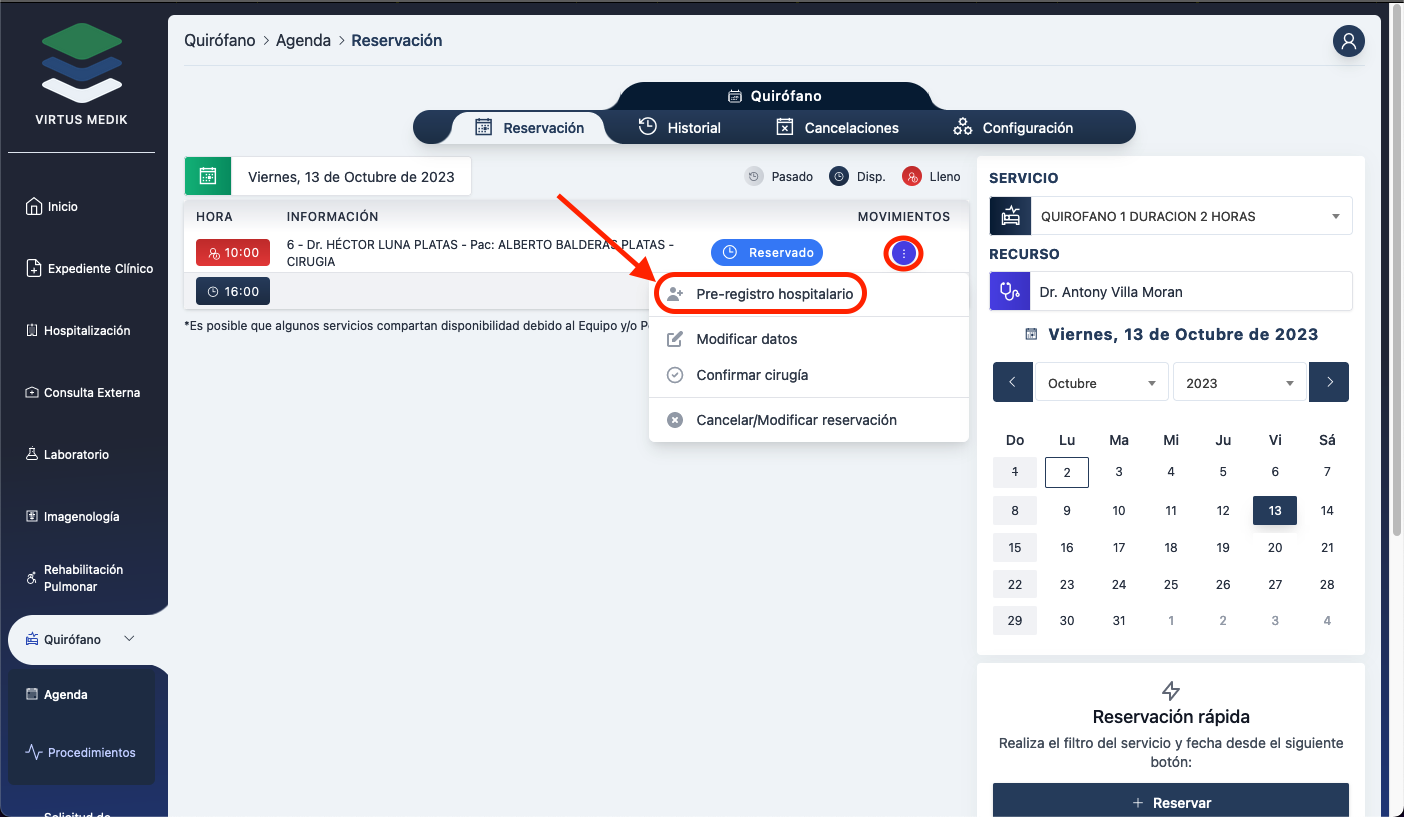Open the user profile avatar icon
This screenshot has height=817, width=1404.
coord(1348,41)
